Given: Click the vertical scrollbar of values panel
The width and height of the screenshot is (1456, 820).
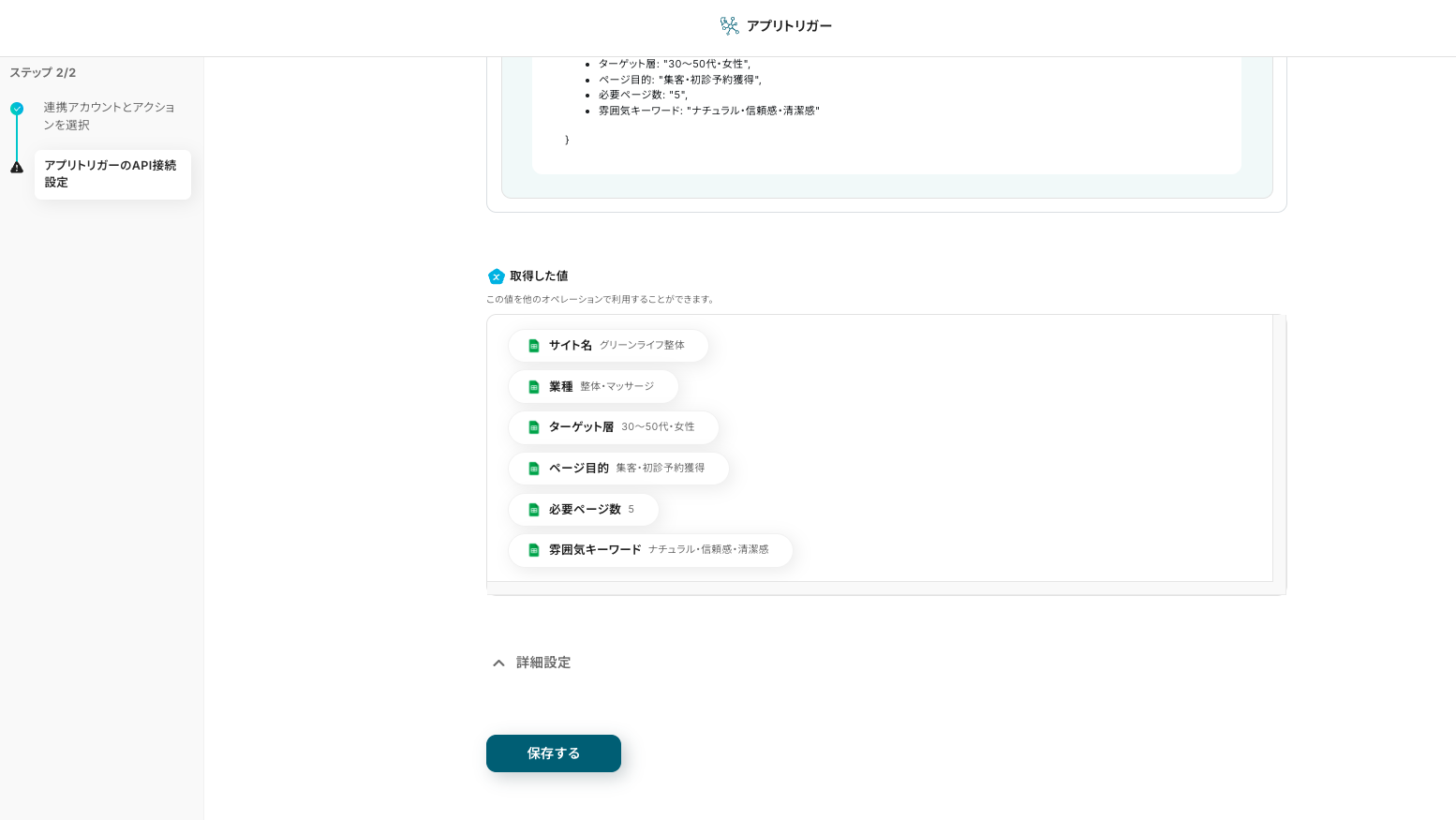Looking at the screenshot, I should [x=1279, y=448].
